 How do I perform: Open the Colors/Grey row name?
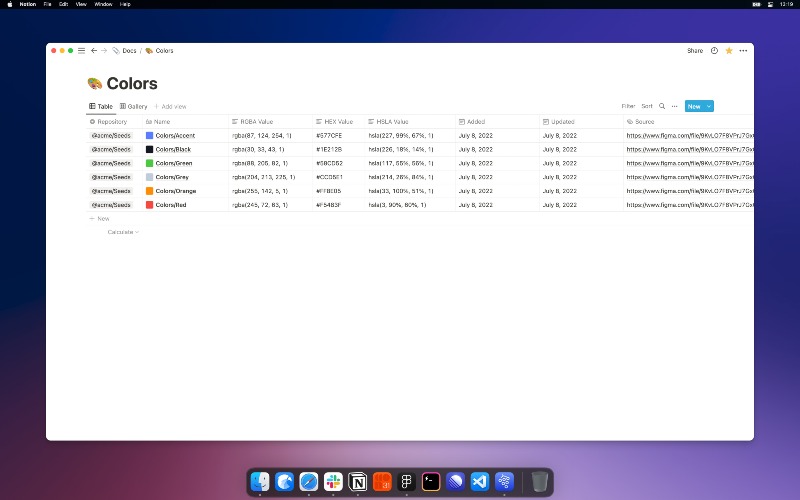[x=172, y=177]
